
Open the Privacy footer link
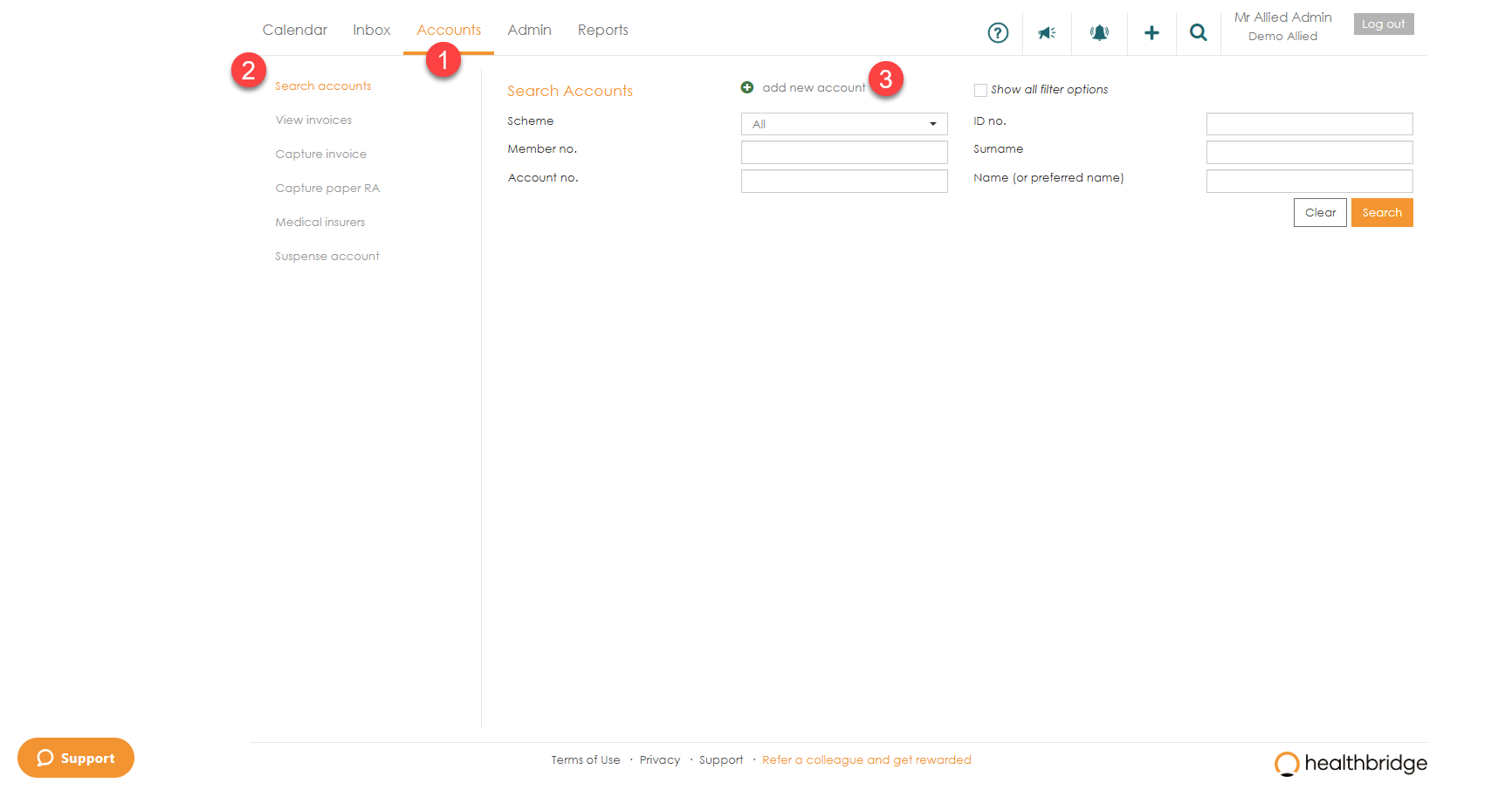coord(660,759)
